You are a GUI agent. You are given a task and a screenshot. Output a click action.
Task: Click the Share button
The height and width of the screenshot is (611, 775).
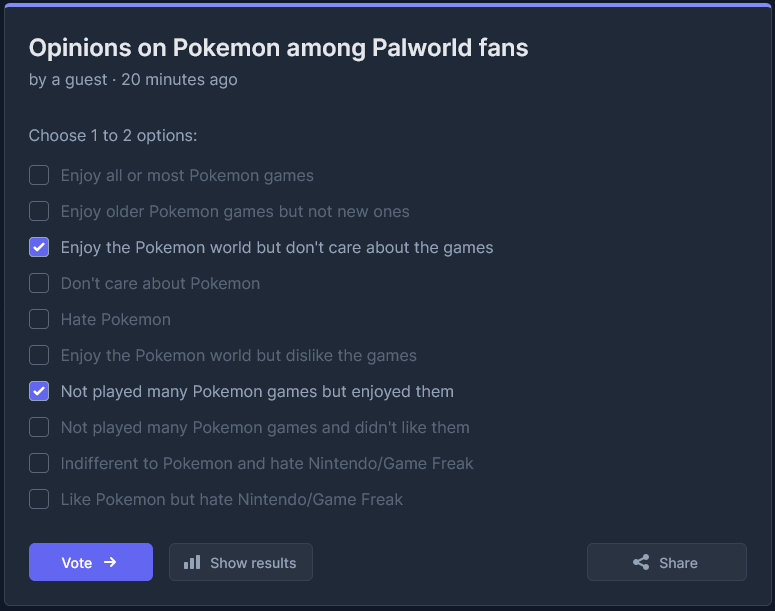[x=667, y=562]
